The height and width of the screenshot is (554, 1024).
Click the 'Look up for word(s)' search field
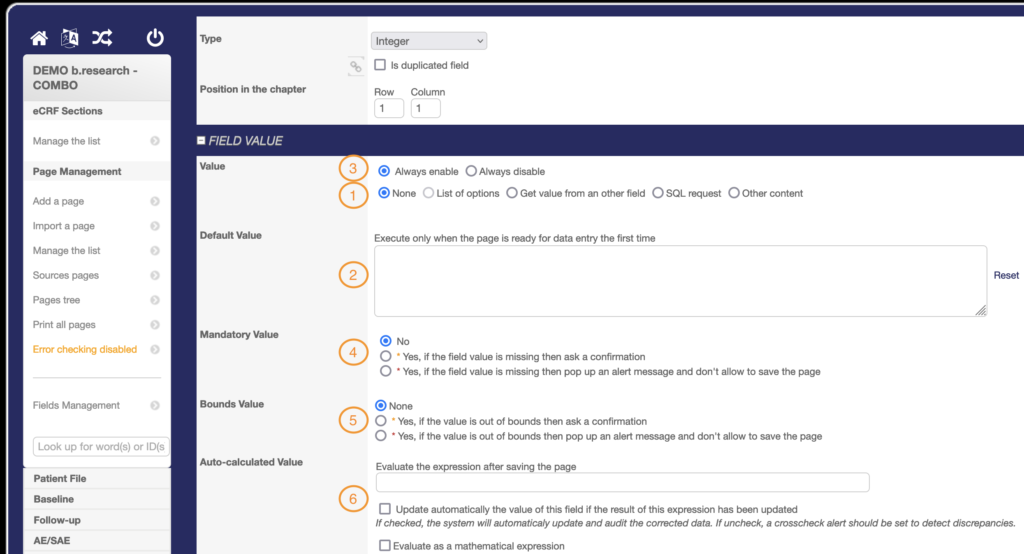[x=100, y=446]
